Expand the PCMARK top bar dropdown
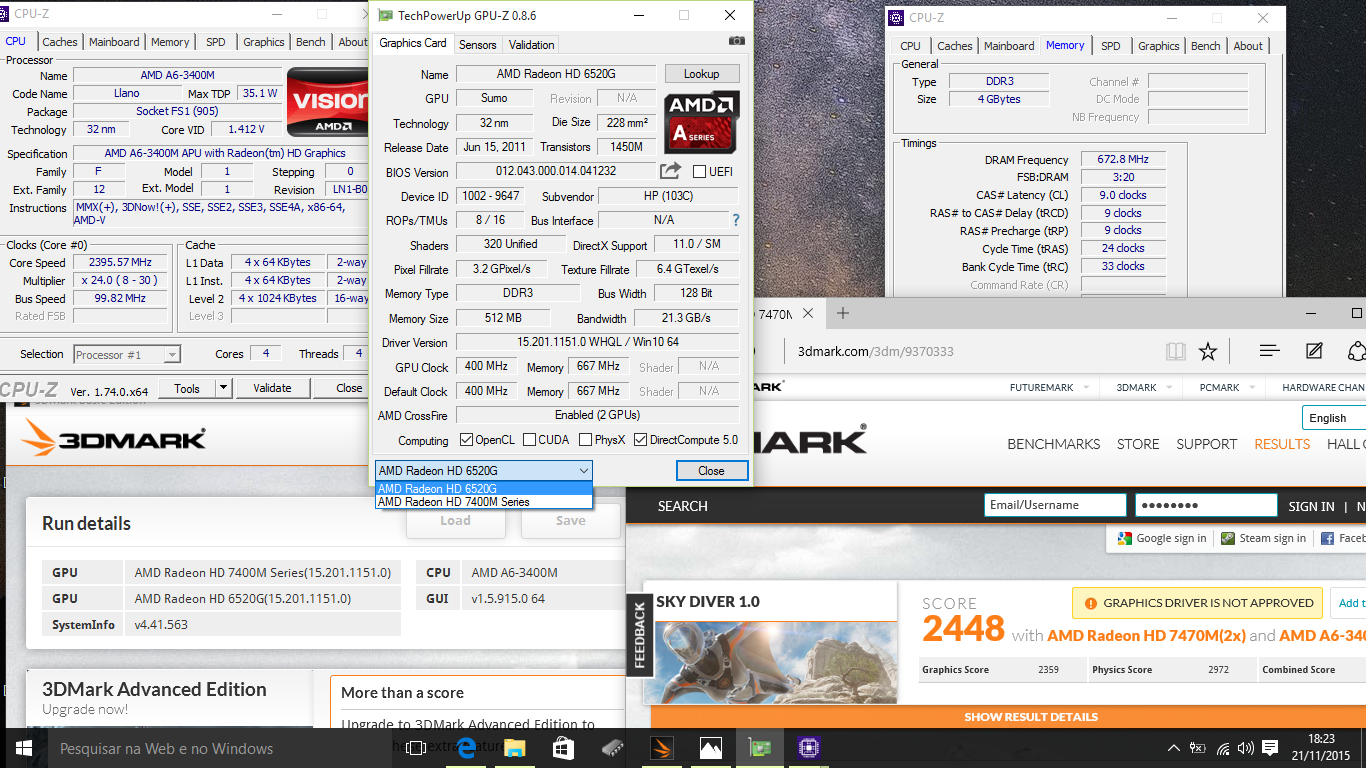1366x768 pixels. tap(1225, 387)
